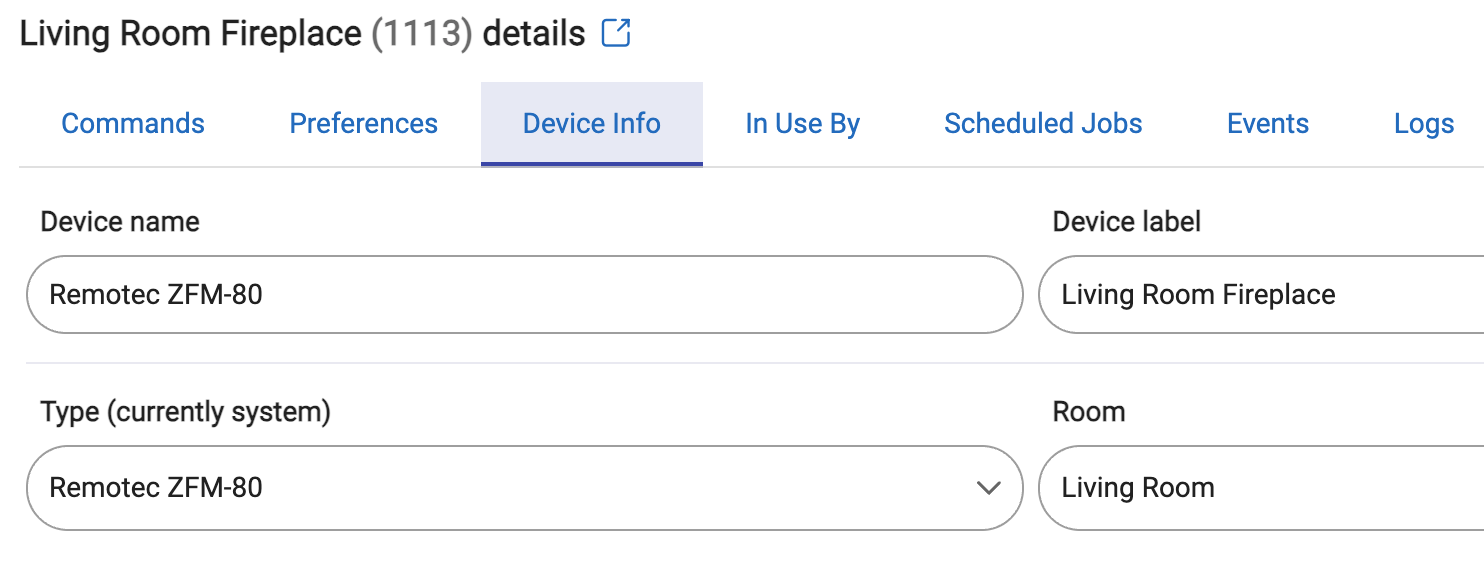Show the Events tab
The width and height of the screenshot is (1484, 562).
[x=1268, y=124]
